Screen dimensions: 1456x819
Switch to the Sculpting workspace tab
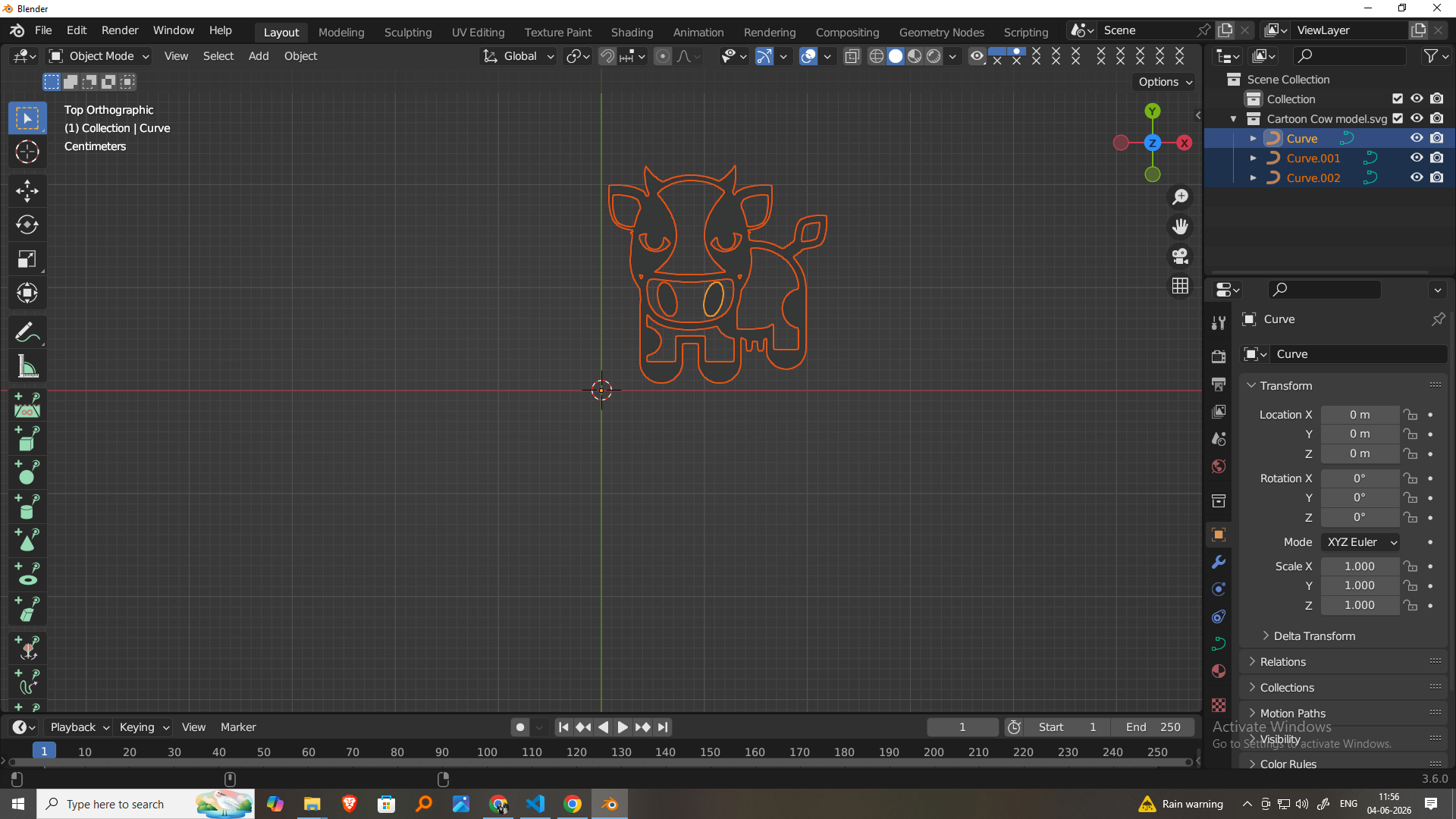pyautogui.click(x=408, y=32)
